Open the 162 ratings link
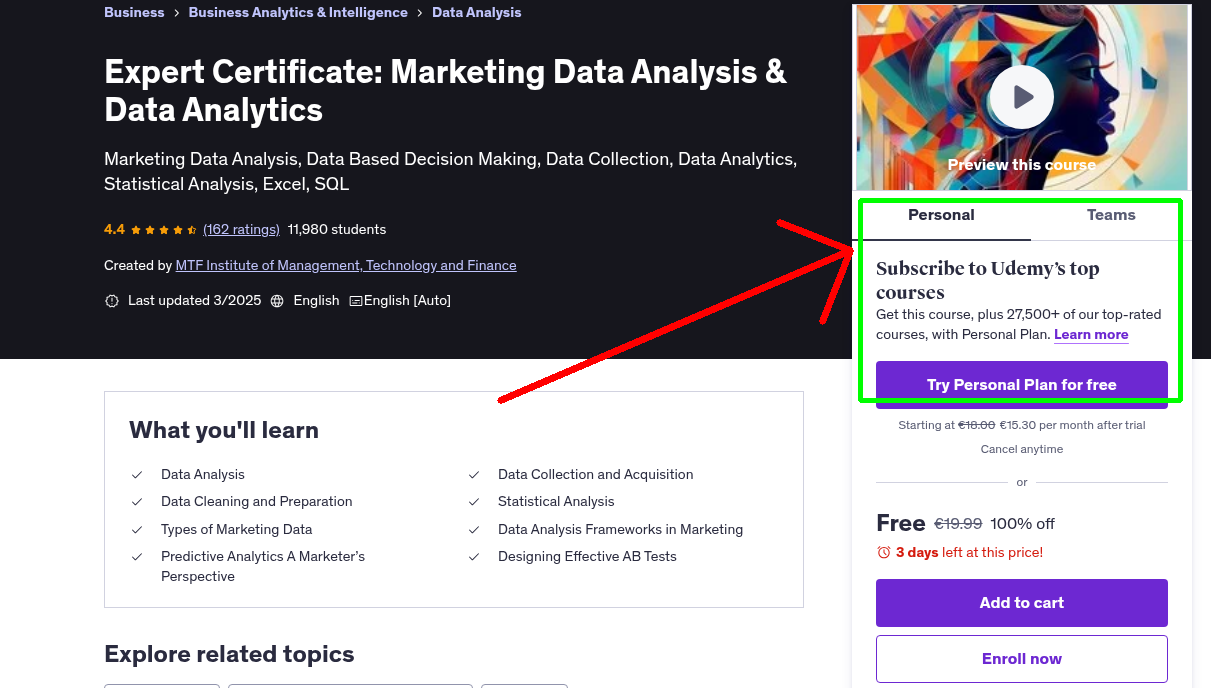Screen dimensions: 1211x688 click(x=241, y=230)
